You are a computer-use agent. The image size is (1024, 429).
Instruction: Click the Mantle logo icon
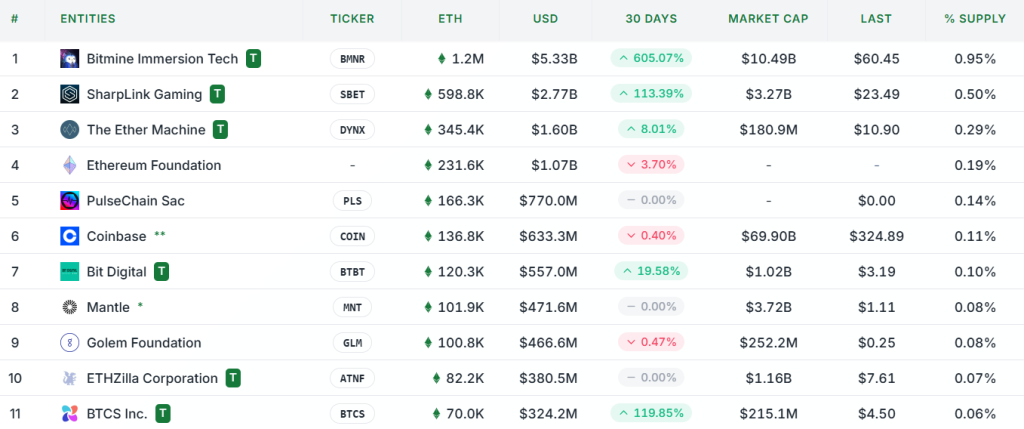69,307
